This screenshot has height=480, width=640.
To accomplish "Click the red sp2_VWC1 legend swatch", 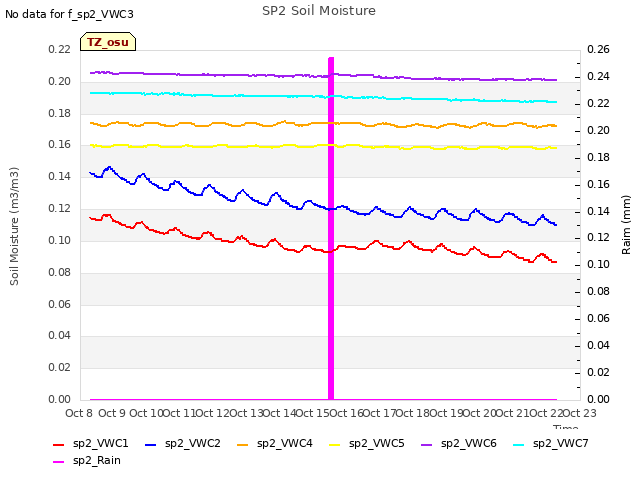I will [x=59, y=444].
